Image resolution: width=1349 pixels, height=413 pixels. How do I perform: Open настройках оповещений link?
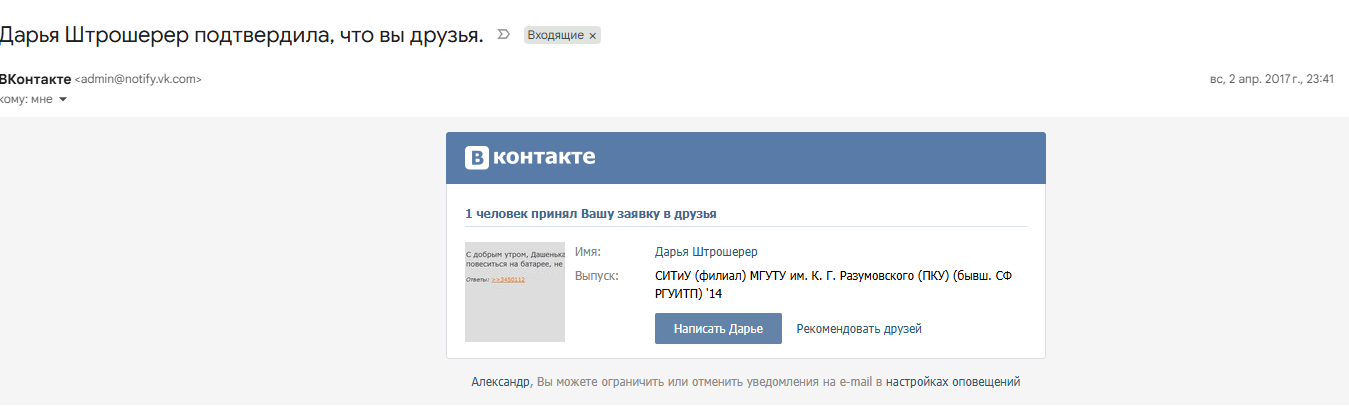coord(953,382)
